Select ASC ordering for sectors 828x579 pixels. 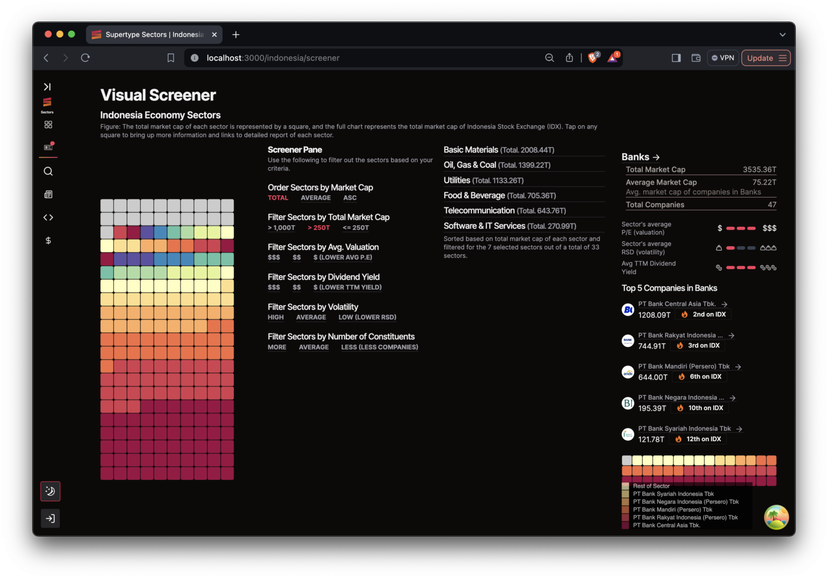pos(350,198)
